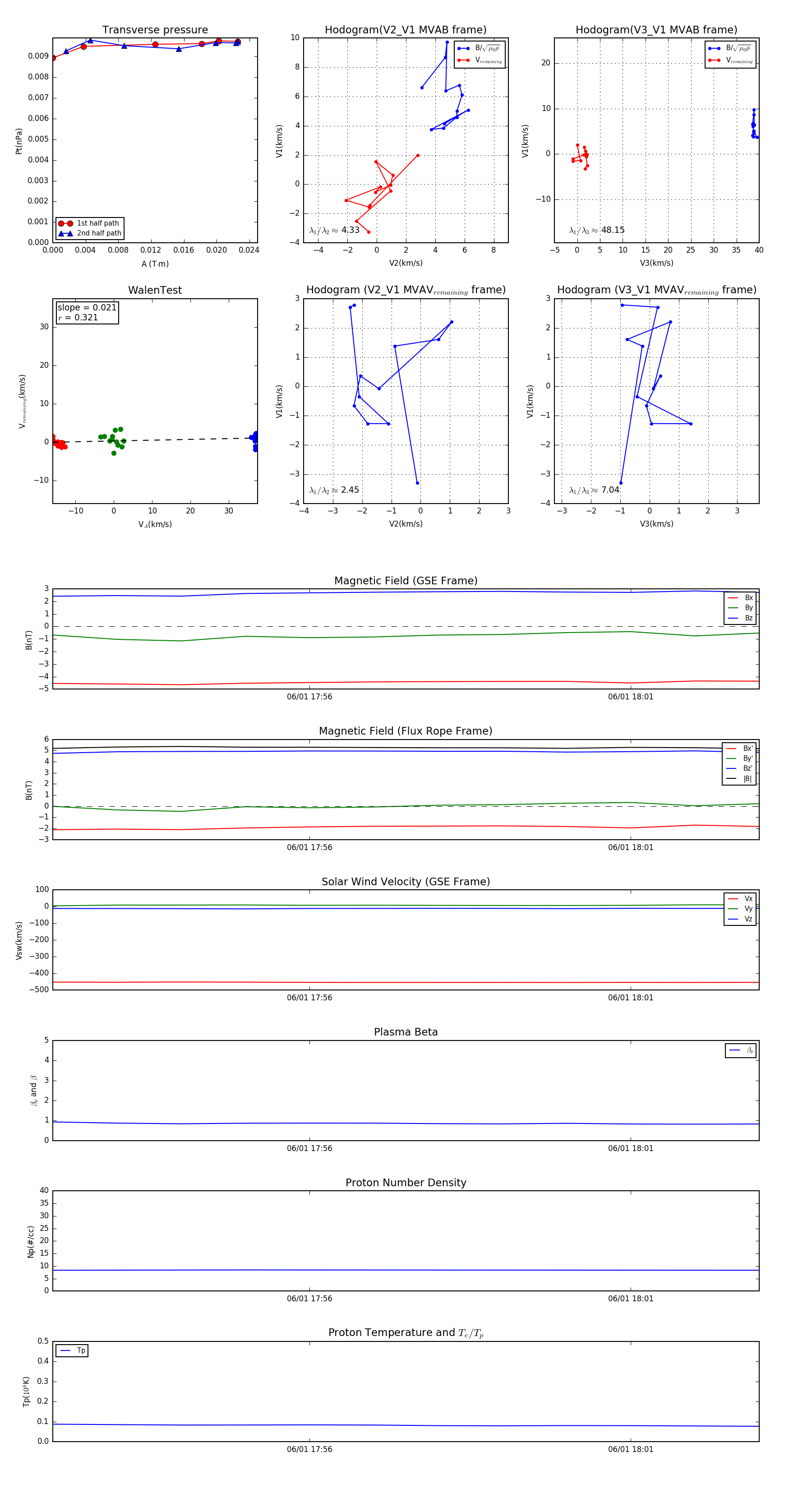Click the WalenTest plot title

[x=155, y=290]
